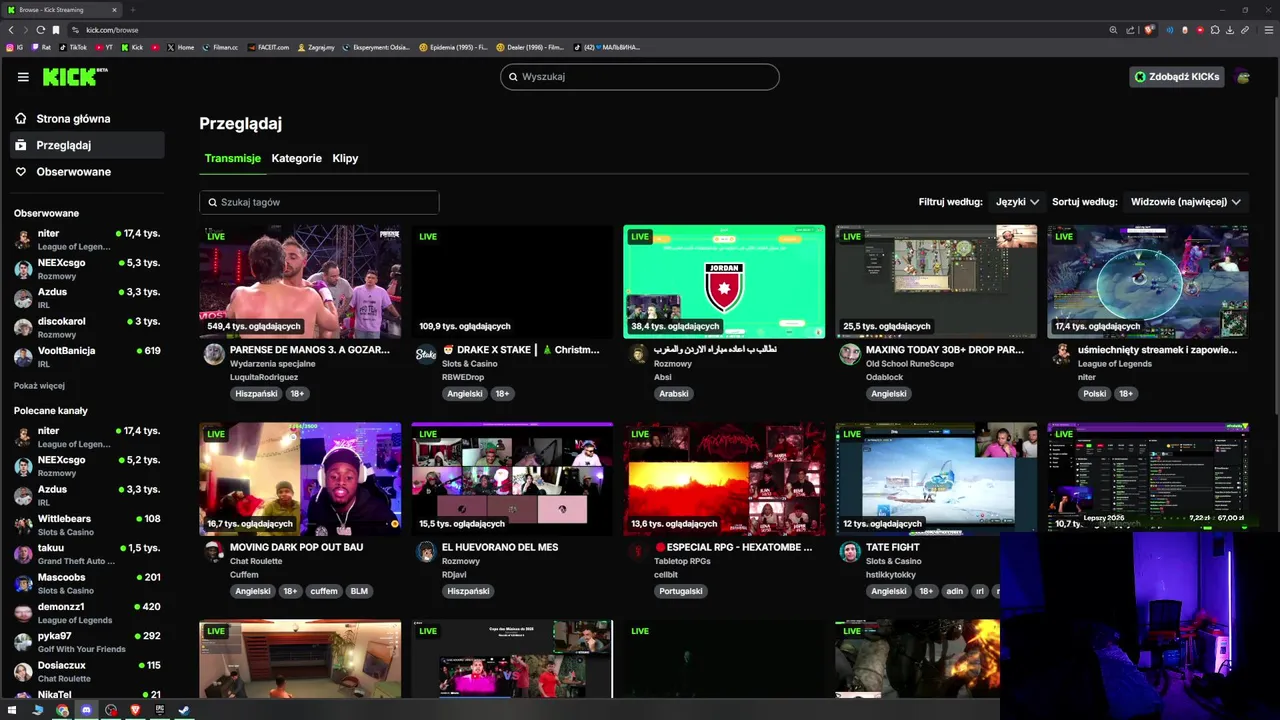The width and height of the screenshot is (1280, 720).
Task: Click the share page icon in address bar
Action: (1130, 30)
